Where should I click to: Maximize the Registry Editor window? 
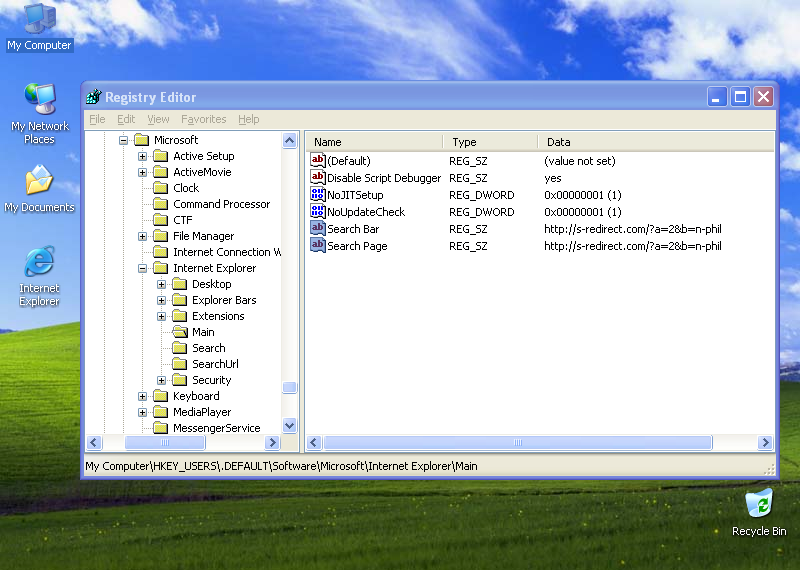(740, 96)
